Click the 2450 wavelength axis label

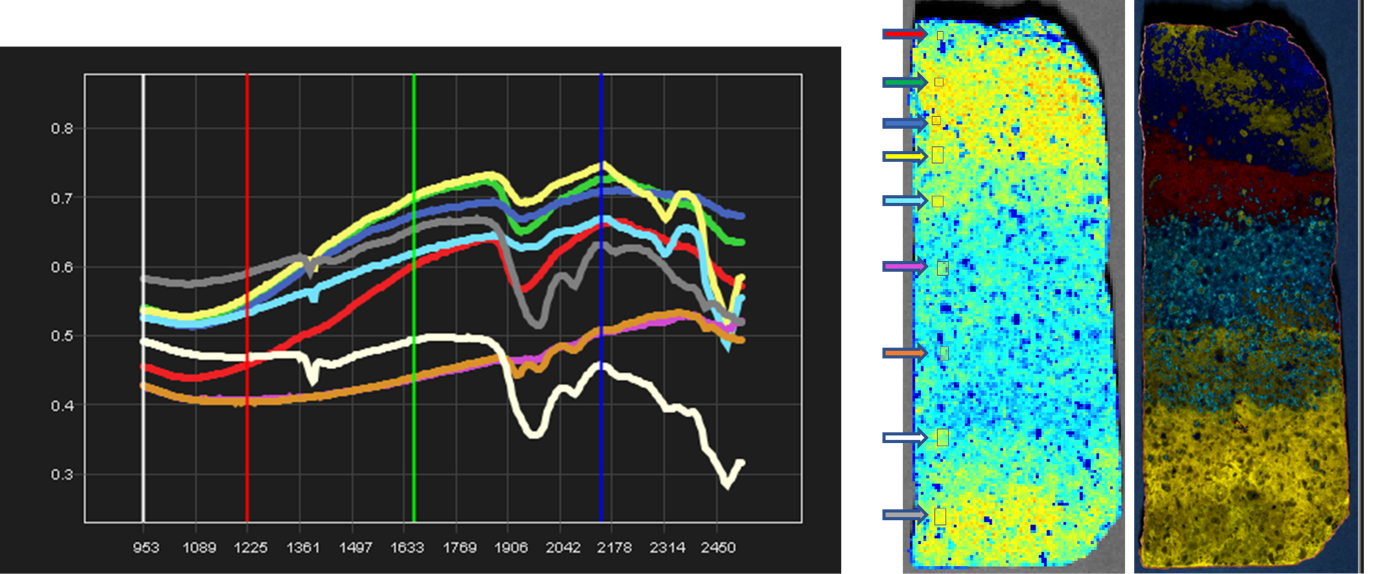point(718,548)
